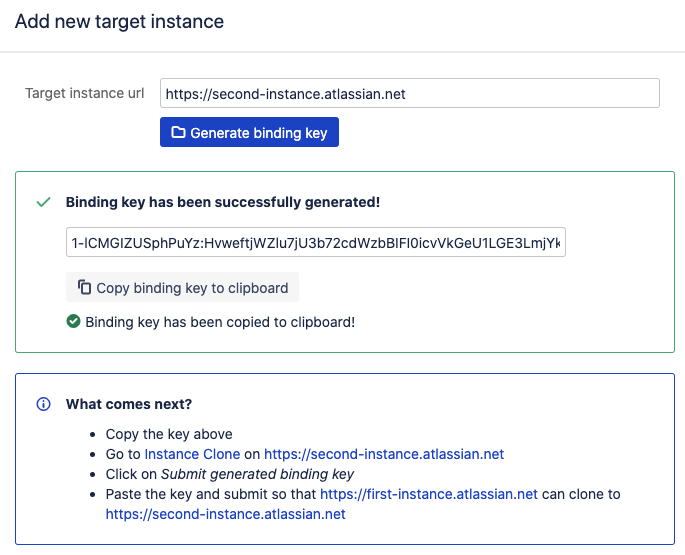Screen dimensions: 685x555
Task: Open the Instance Clone link
Action: coord(199,454)
